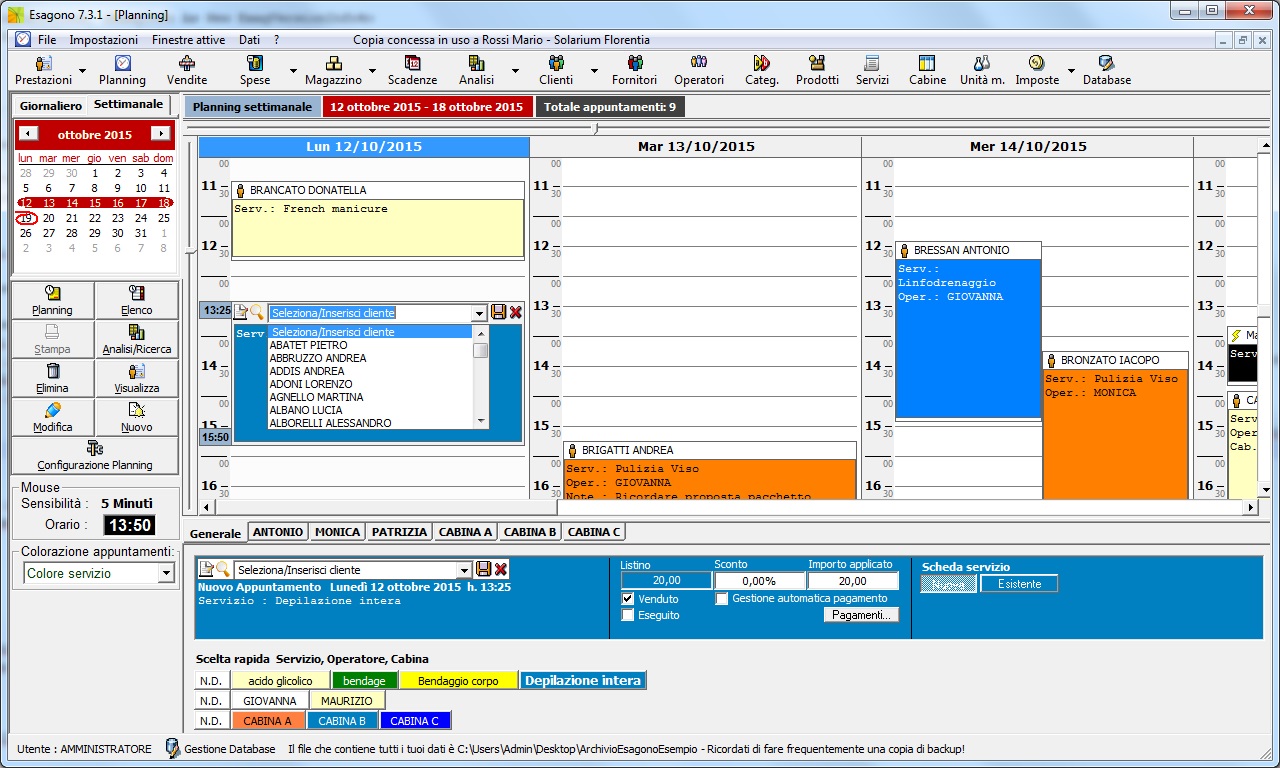Open the bottom panel client dropdown
The image size is (1280, 768).
coord(463,570)
